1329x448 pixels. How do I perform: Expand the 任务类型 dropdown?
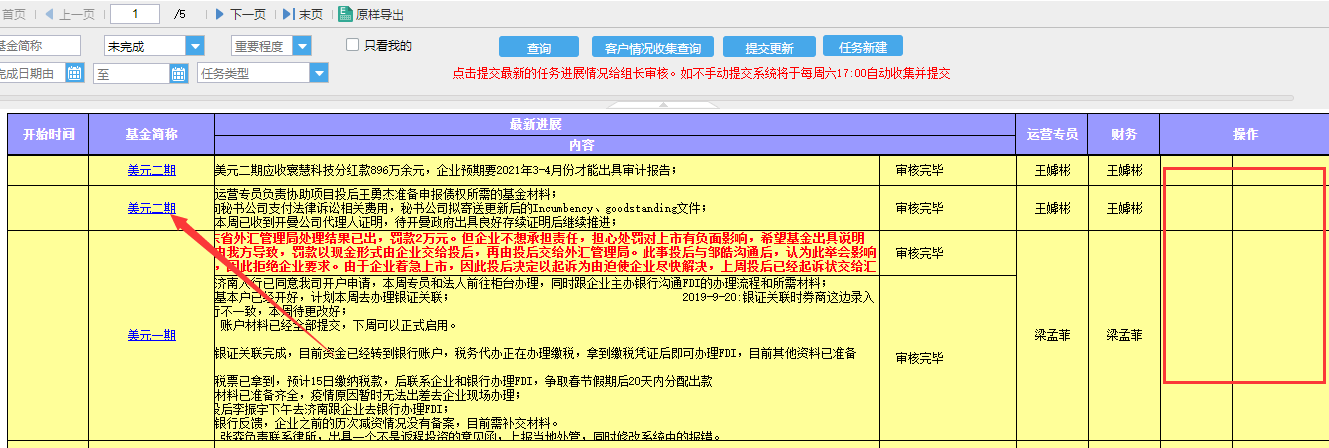click(318, 73)
